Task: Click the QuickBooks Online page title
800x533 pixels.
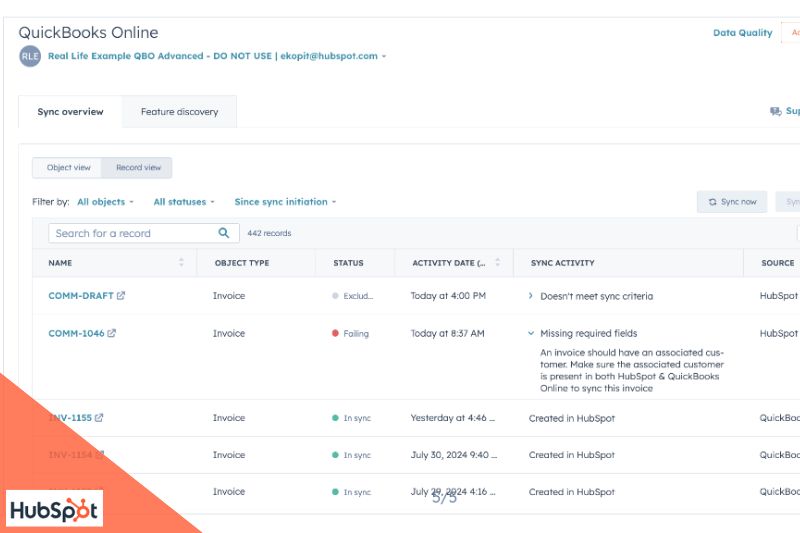Action: (x=88, y=33)
